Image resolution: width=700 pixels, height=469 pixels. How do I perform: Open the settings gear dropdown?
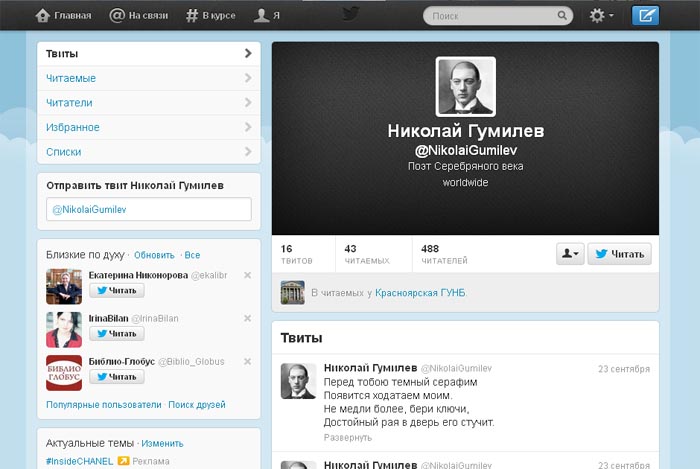601,16
